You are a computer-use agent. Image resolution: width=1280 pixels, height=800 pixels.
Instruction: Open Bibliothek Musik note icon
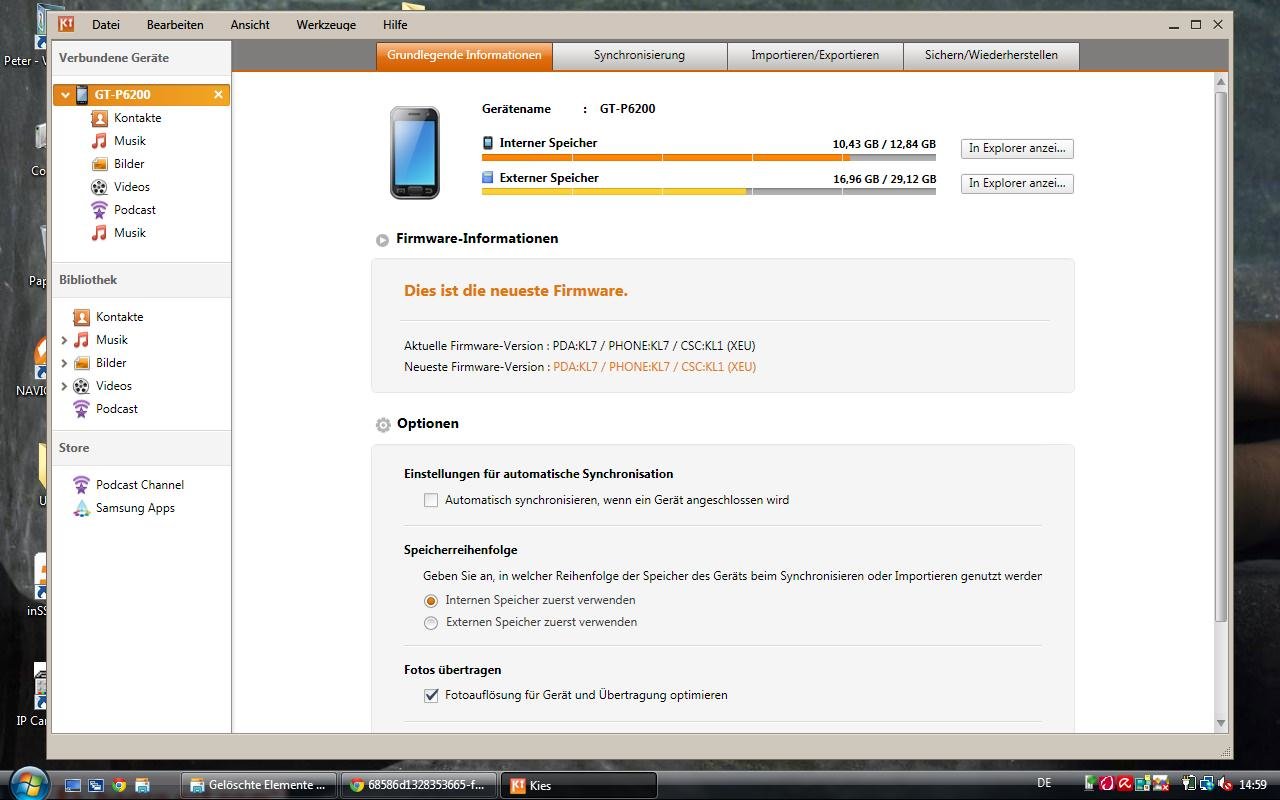81,340
